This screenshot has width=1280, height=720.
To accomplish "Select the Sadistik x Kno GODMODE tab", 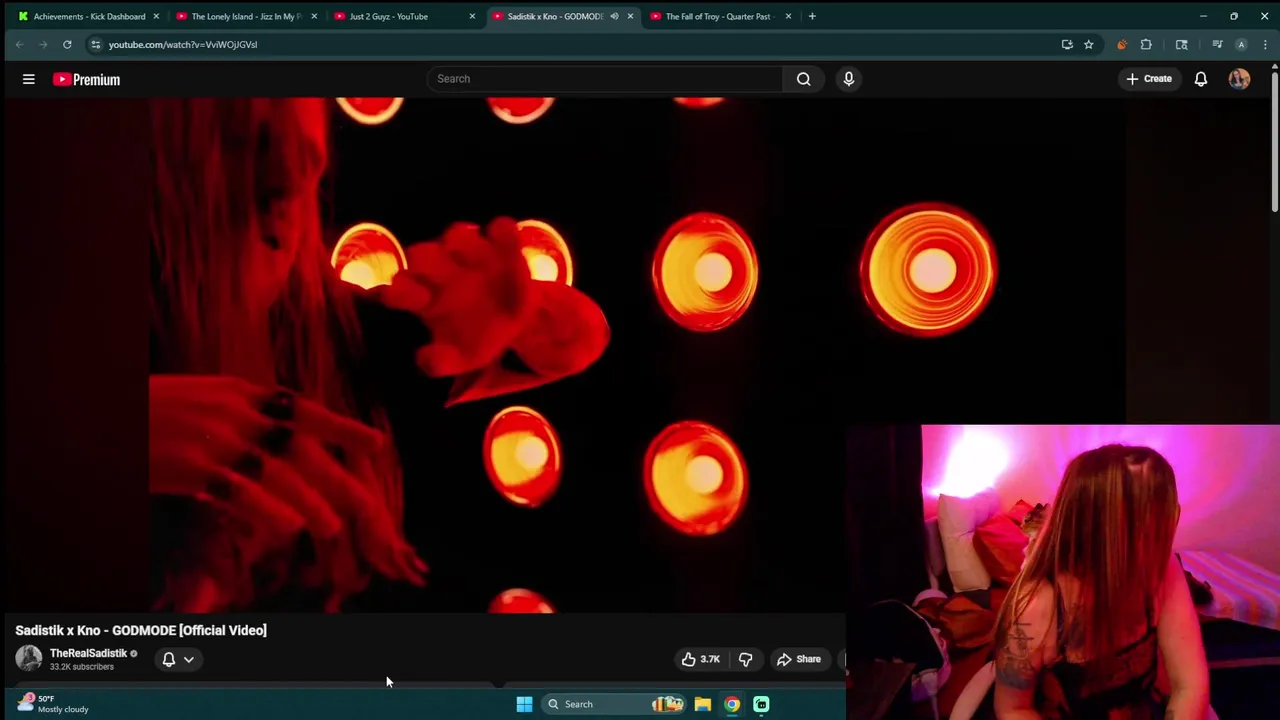I will (555, 16).
